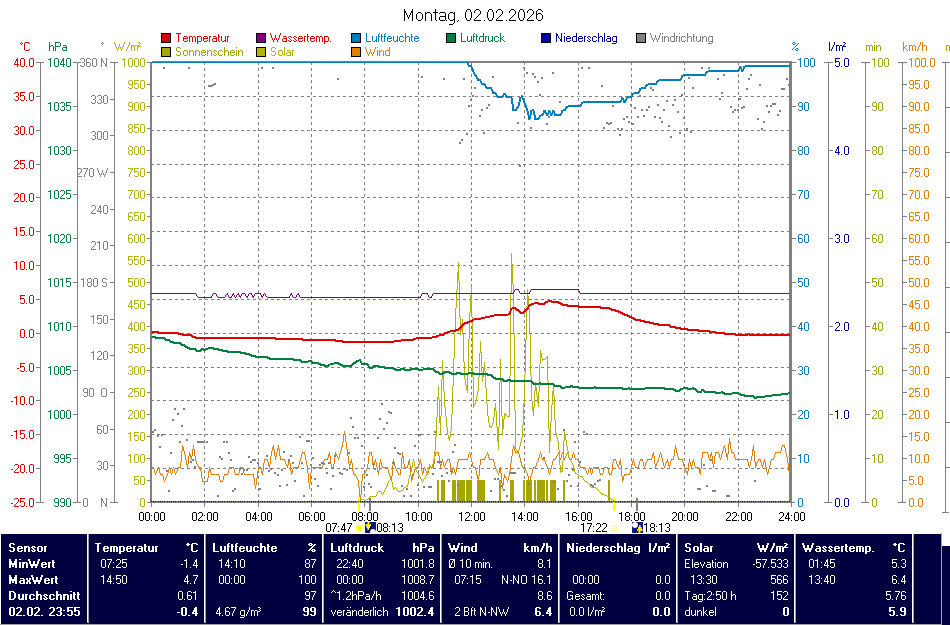This screenshot has height=625, width=950.
Task: Click the green Luftdruck legend square
Action: (451, 39)
